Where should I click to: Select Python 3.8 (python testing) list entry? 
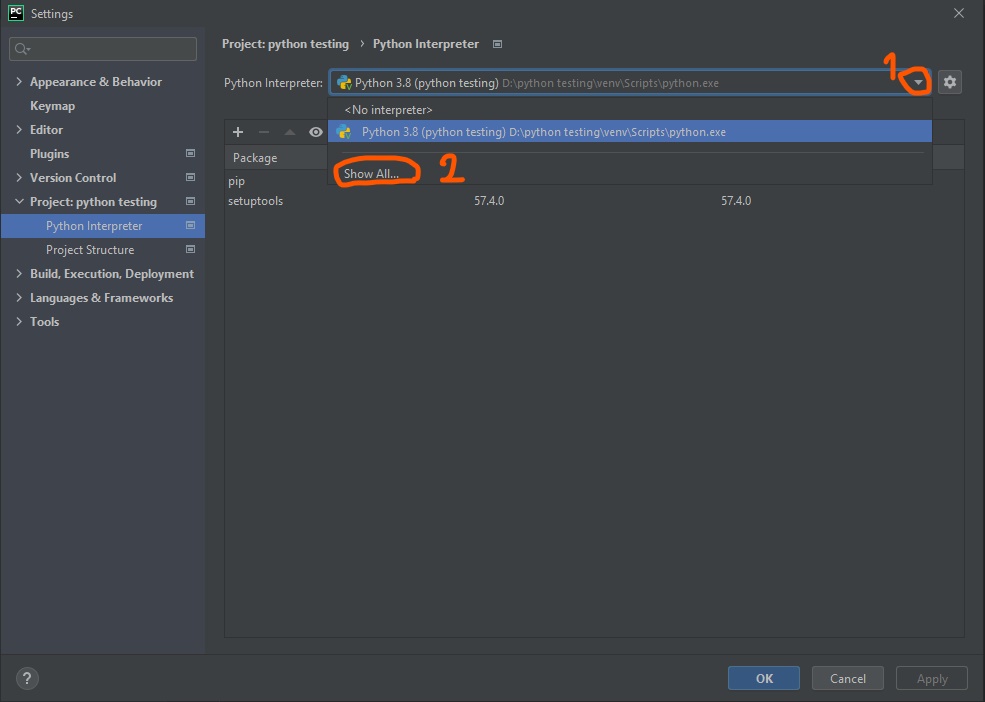click(543, 132)
